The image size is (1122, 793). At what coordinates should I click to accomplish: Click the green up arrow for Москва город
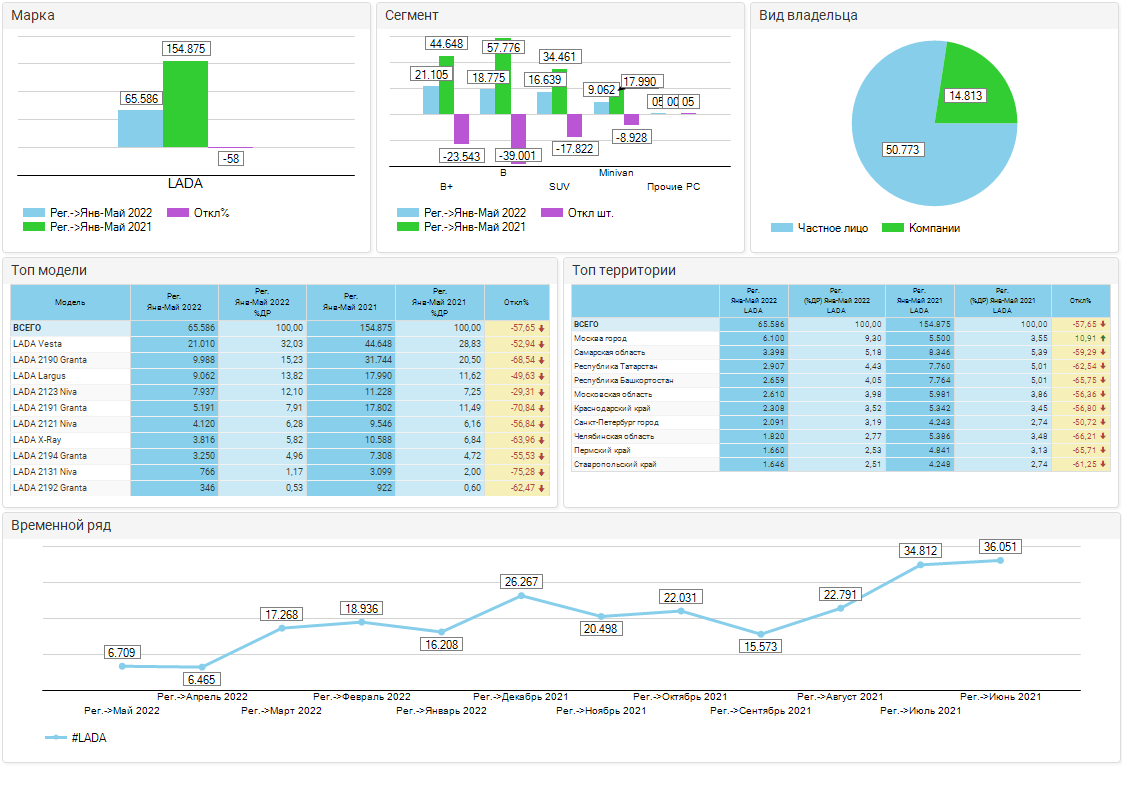pos(1103,339)
